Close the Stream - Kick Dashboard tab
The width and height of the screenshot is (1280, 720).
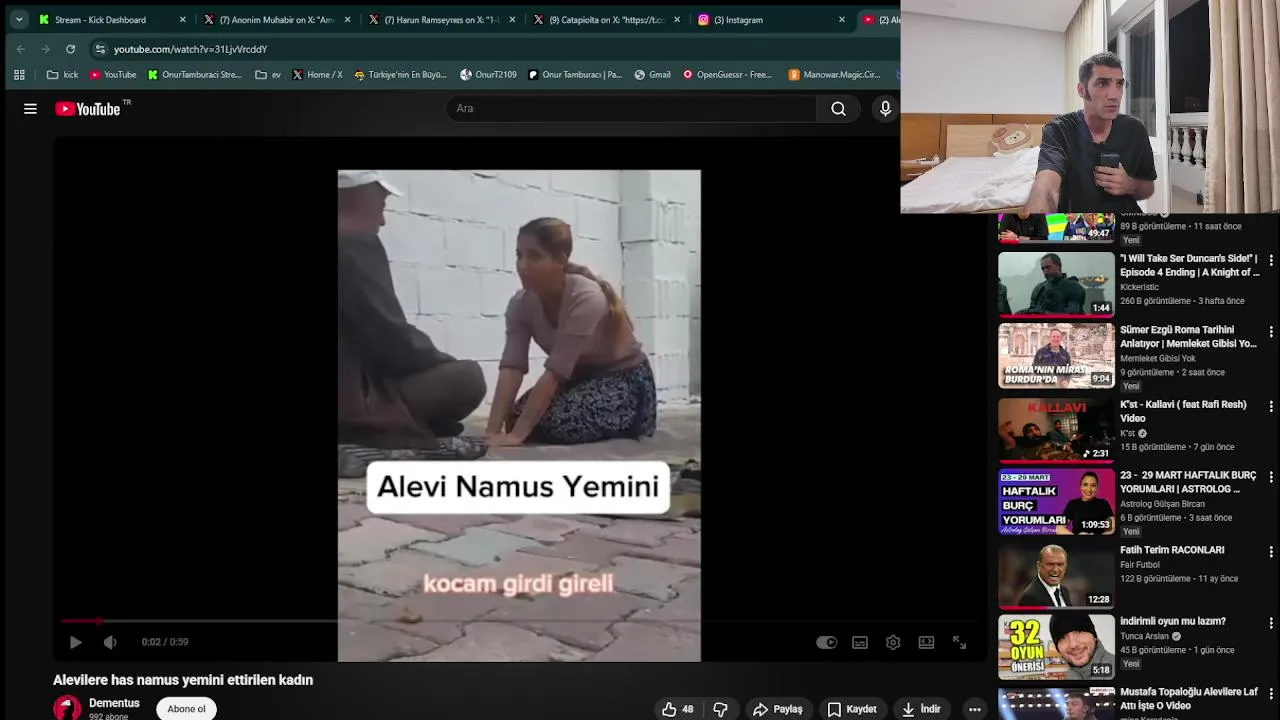pos(182,19)
